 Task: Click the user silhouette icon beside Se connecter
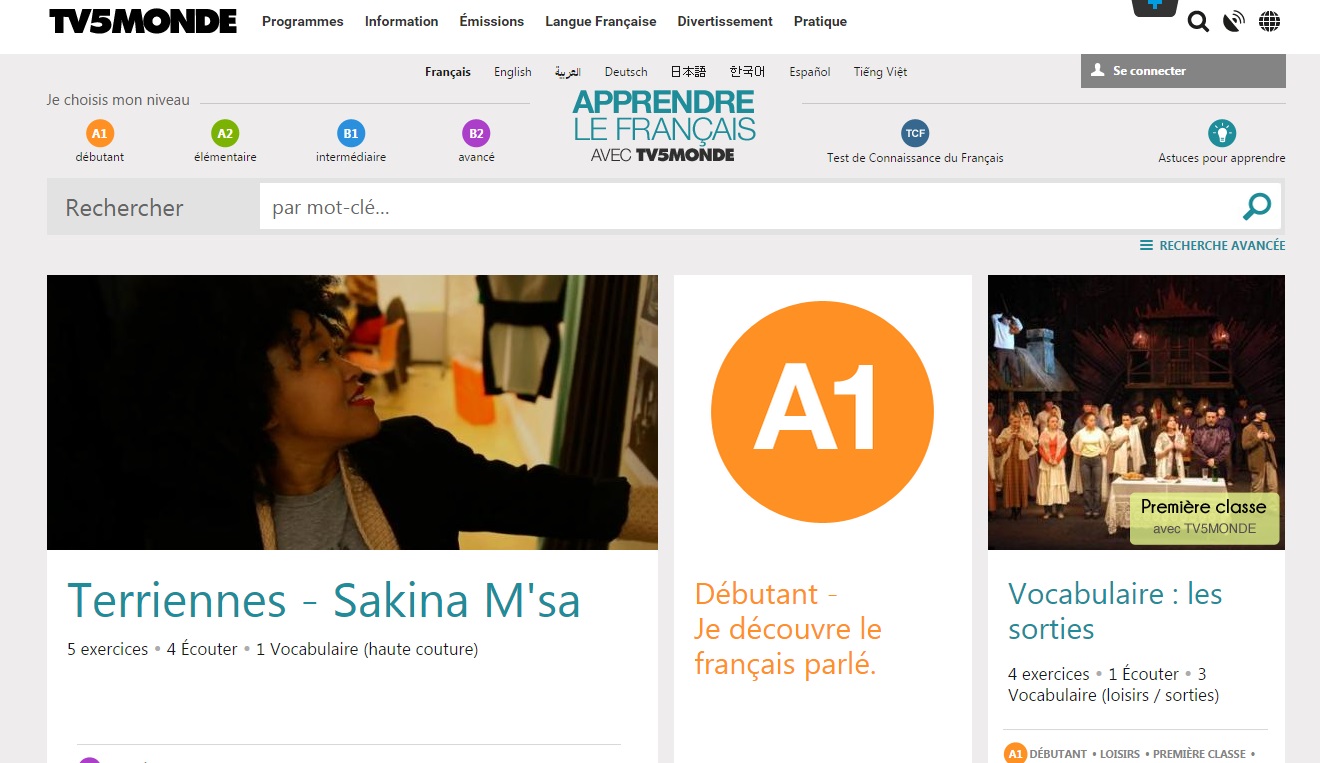point(1098,71)
